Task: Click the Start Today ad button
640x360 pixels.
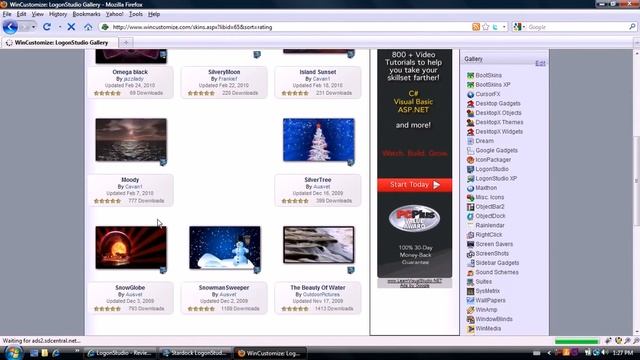Action: tap(414, 185)
